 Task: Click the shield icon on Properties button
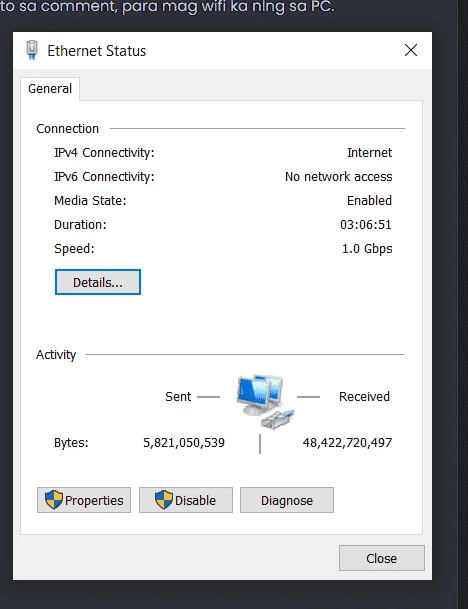(x=54, y=500)
